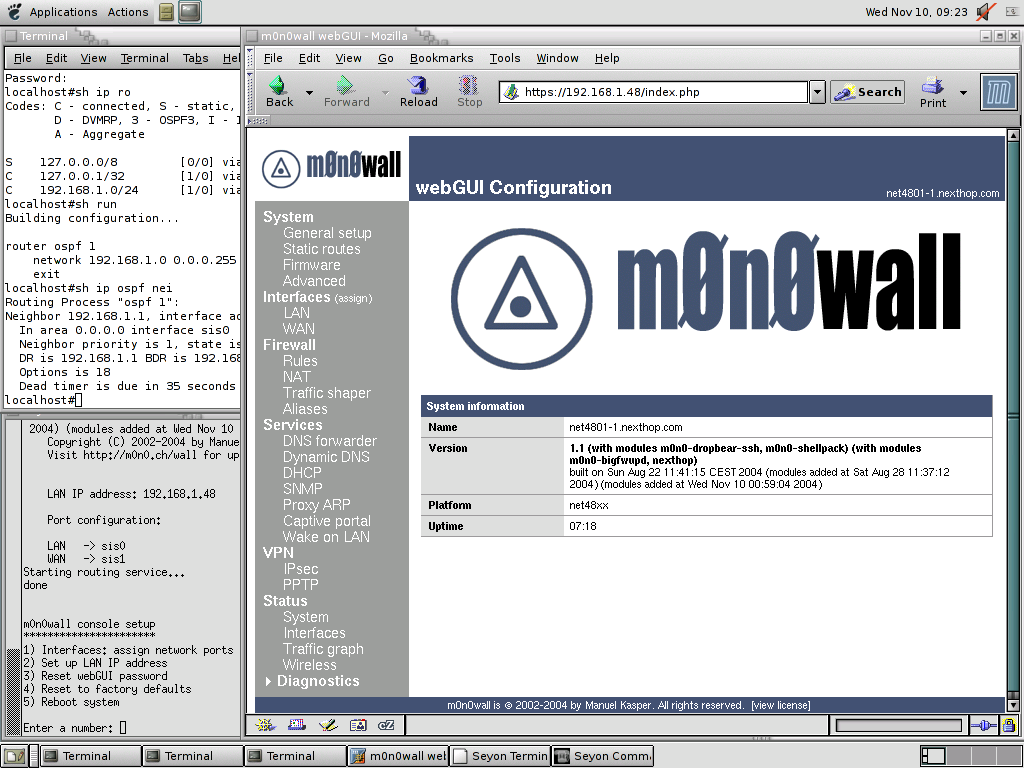Click the clock showing Wed Nov 10, 09:23

click(x=916, y=12)
